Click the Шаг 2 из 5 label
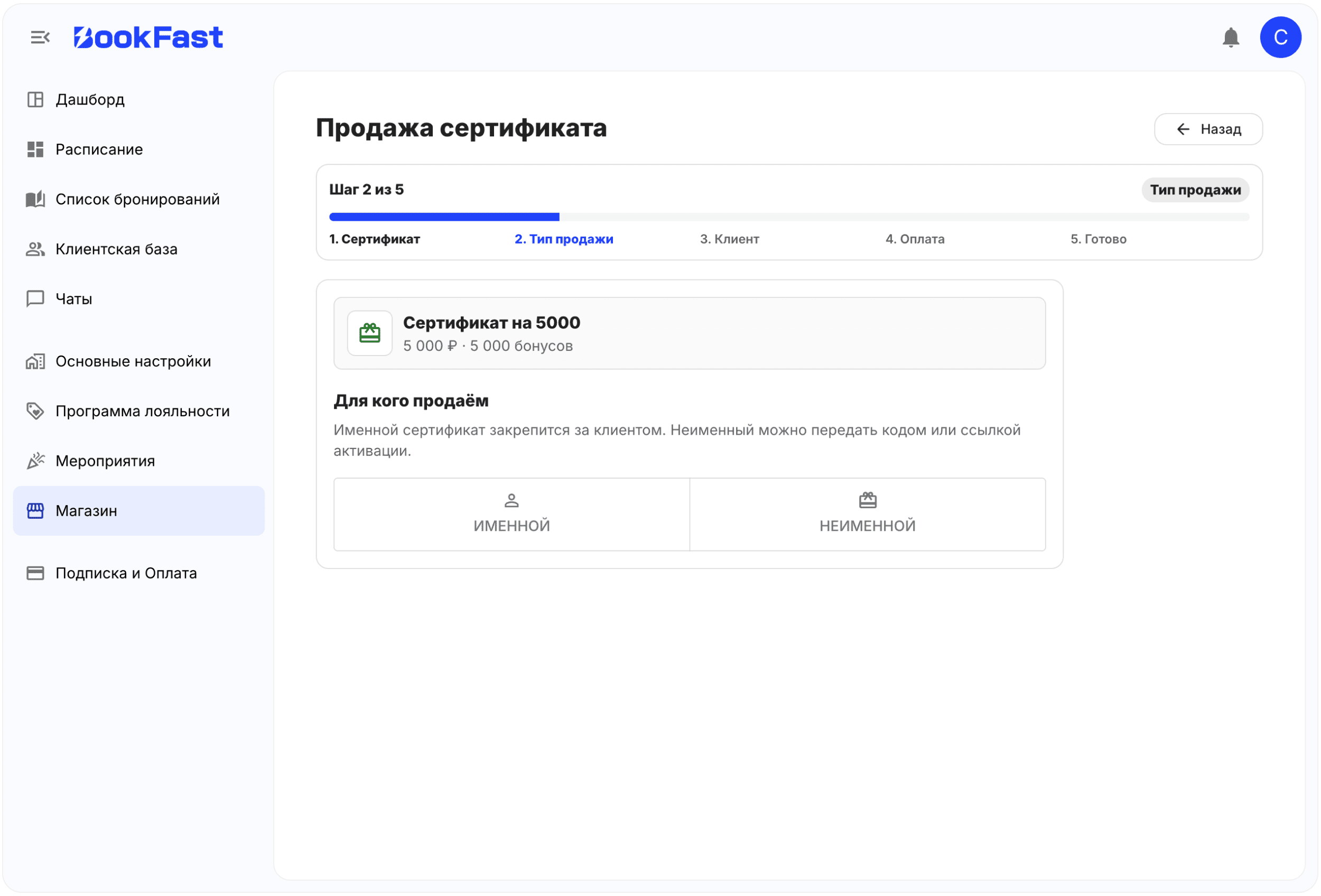Screen dimensions: 1321x896 click(x=367, y=190)
